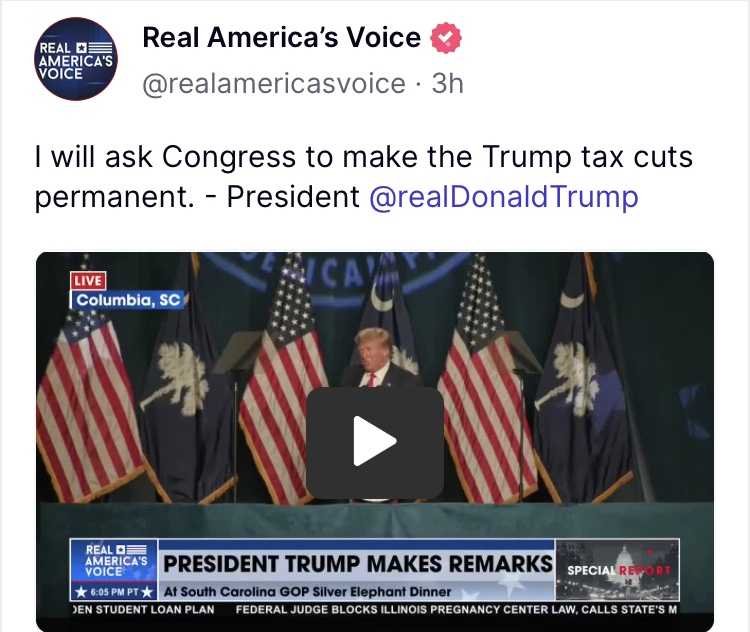This screenshot has height=632, width=750.
Task: Click the FEDERAL JUDGE BLOCKS ILLINOIS ticker text
Action: pyautogui.click(x=456, y=610)
